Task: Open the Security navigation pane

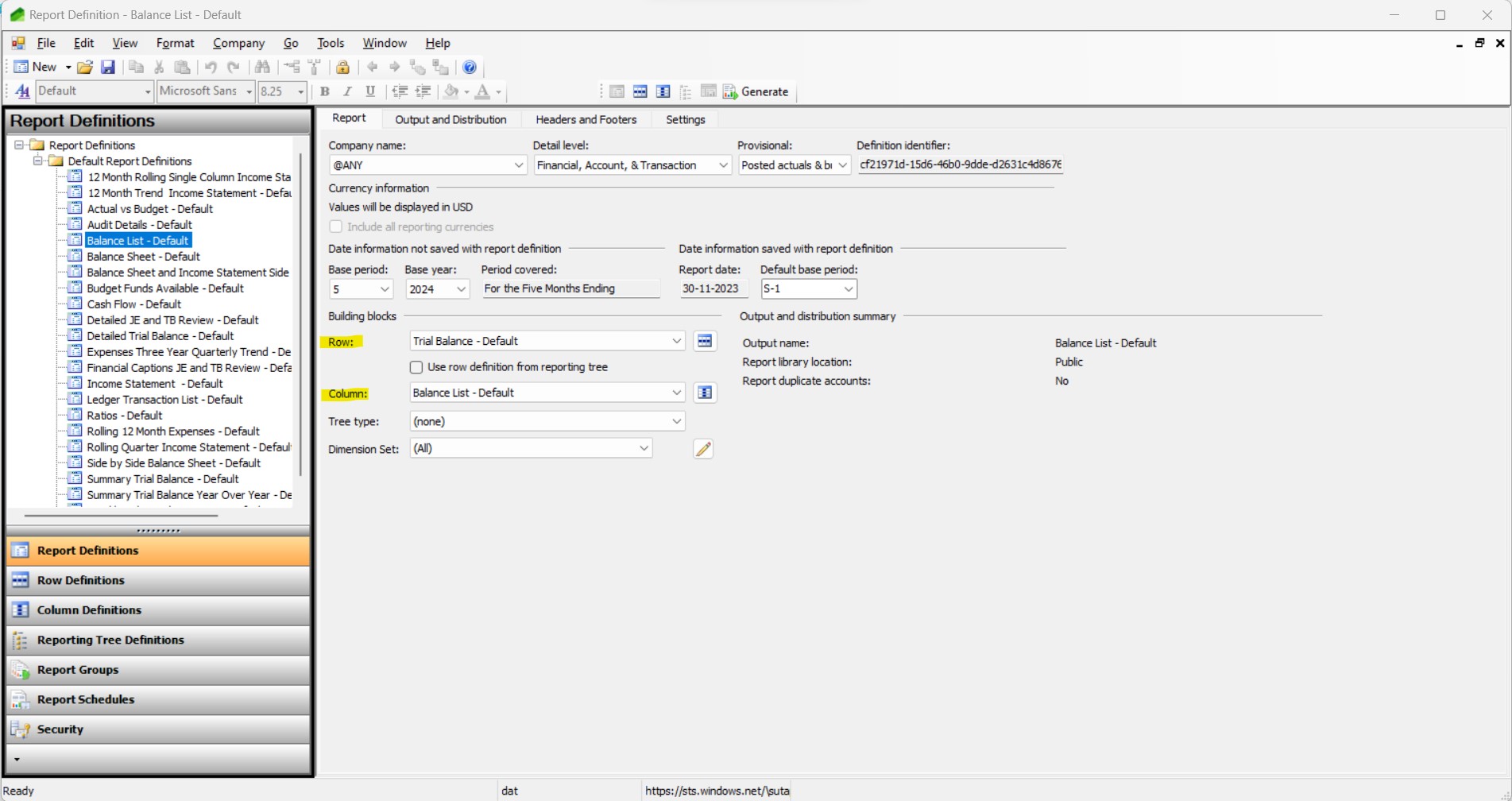Action: point(60,729)
